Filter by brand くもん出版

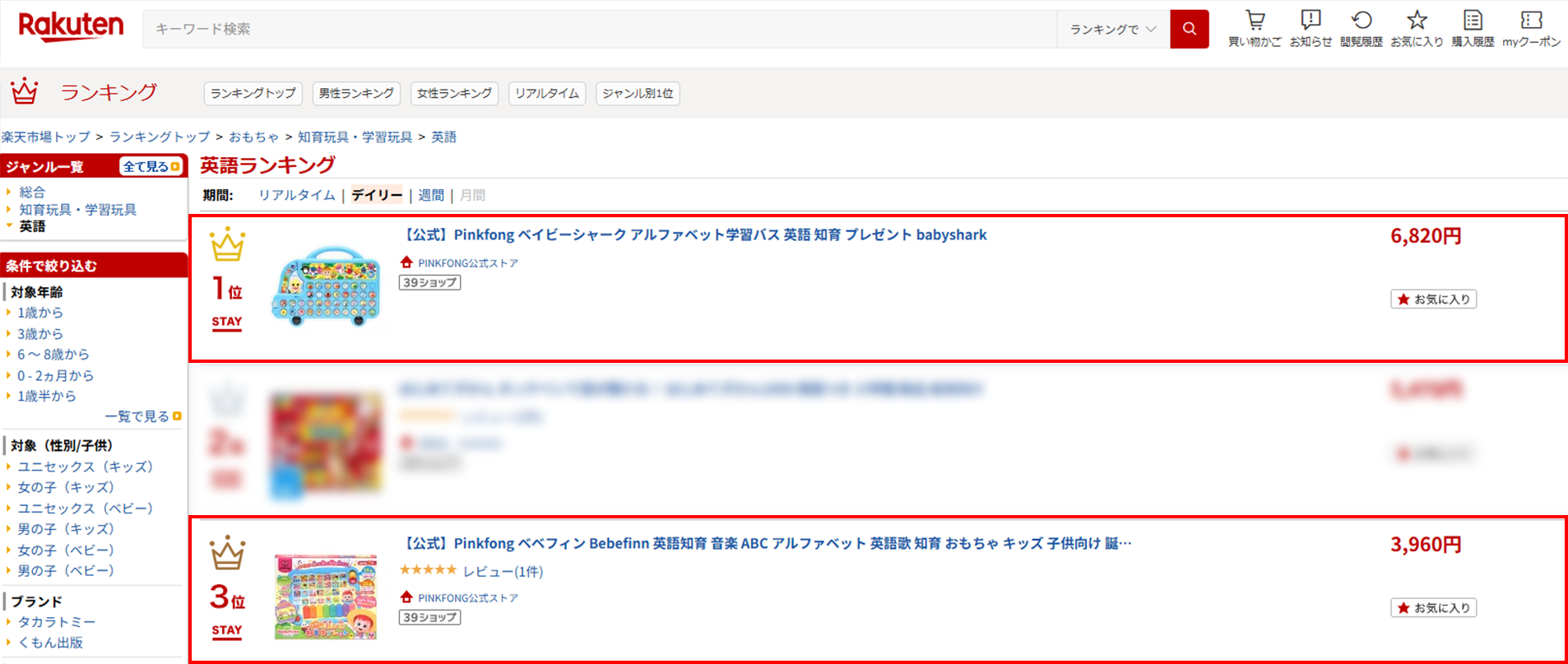point(50,643)
